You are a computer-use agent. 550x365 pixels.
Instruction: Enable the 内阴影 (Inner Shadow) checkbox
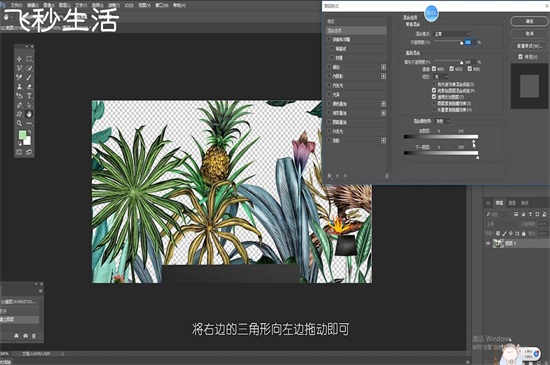click(329, 76)
